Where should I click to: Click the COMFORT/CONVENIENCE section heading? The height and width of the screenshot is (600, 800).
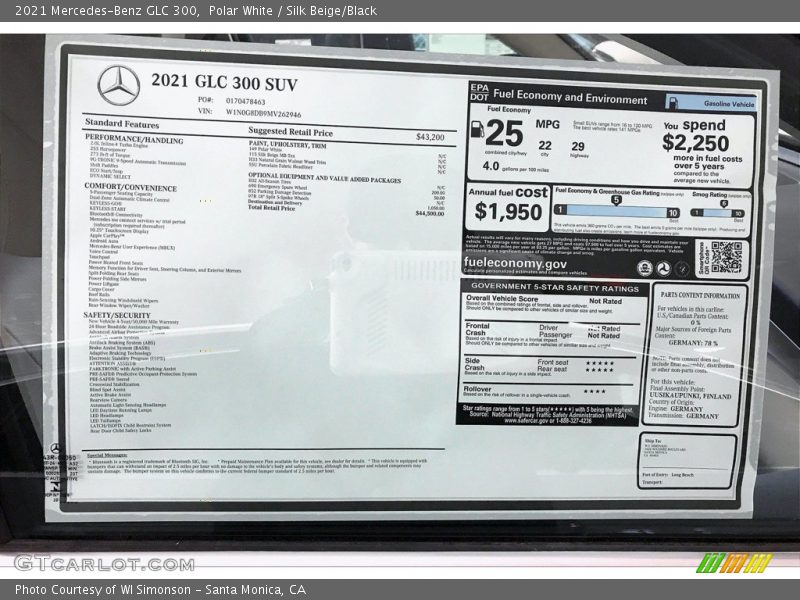[131, 187]
